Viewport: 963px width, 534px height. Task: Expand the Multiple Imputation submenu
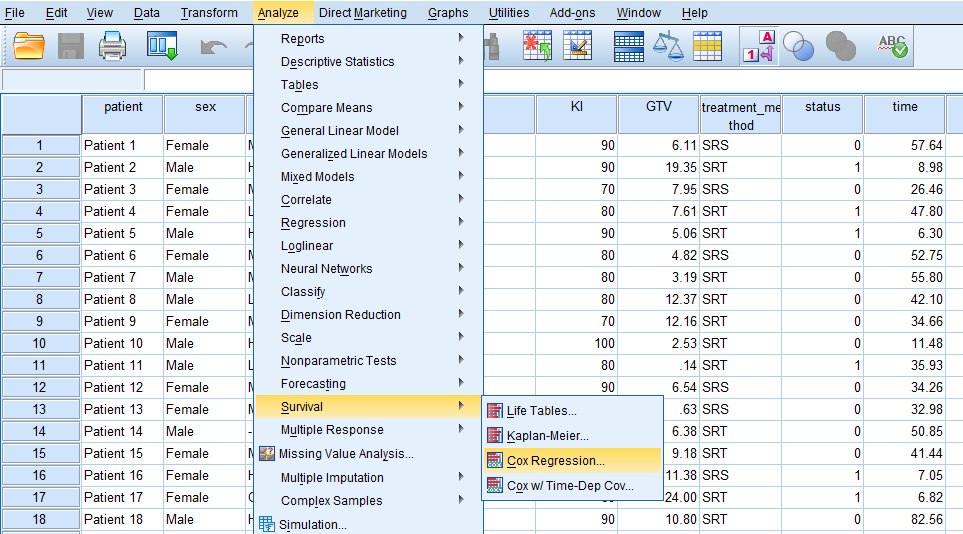coord(368,477)
